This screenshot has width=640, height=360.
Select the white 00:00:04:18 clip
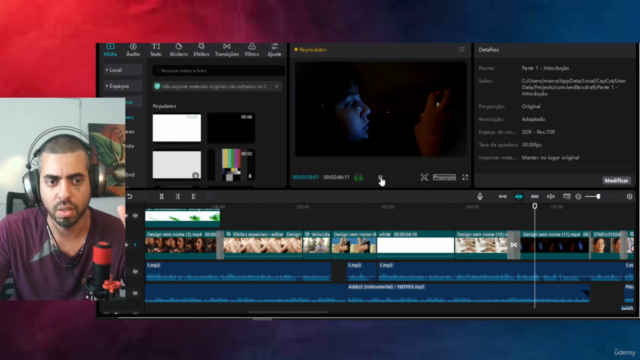[415, 244]
